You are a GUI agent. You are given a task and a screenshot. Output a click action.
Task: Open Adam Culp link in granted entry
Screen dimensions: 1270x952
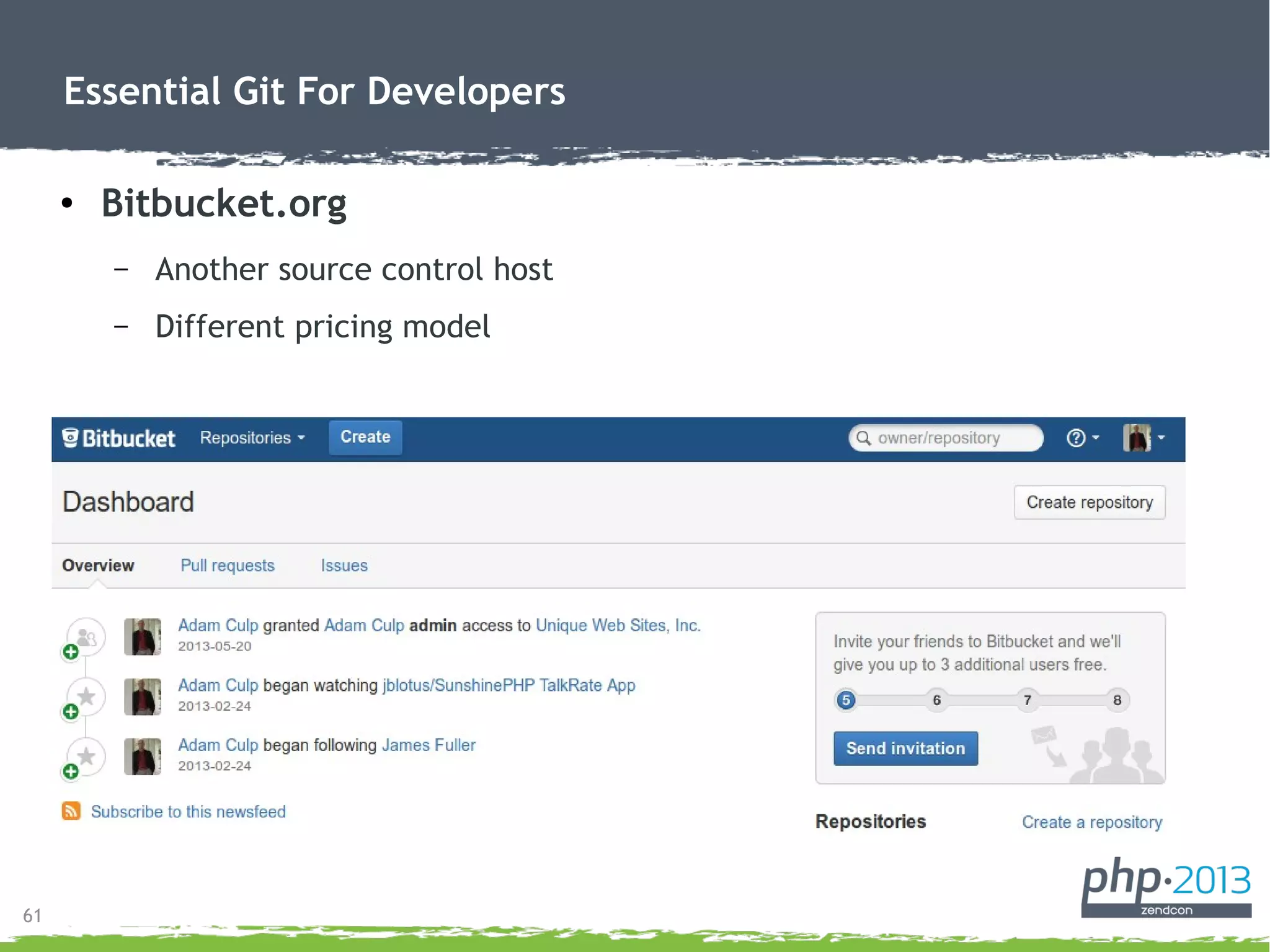click(218, 625)
